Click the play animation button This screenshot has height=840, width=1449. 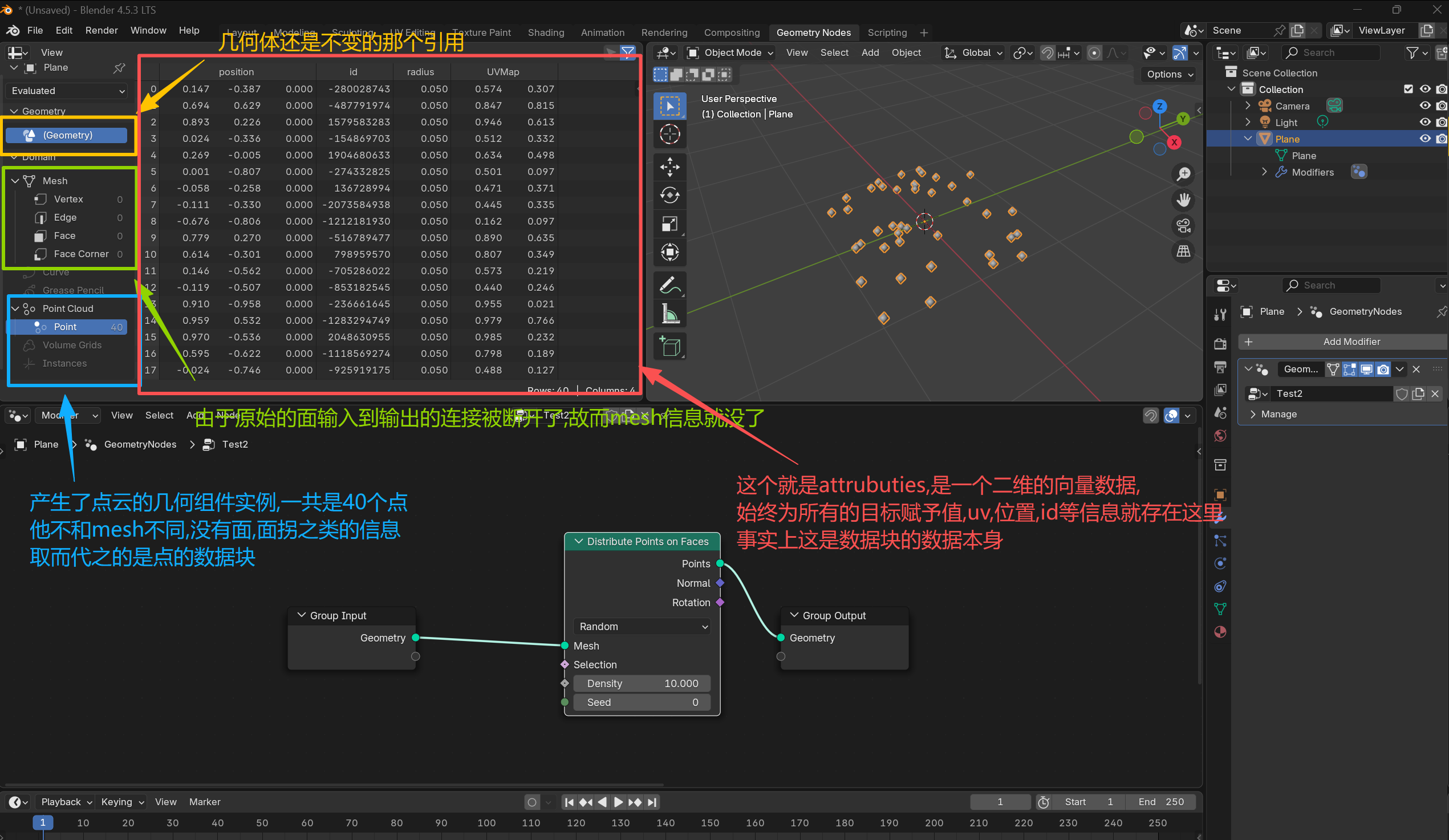point(618,802)
